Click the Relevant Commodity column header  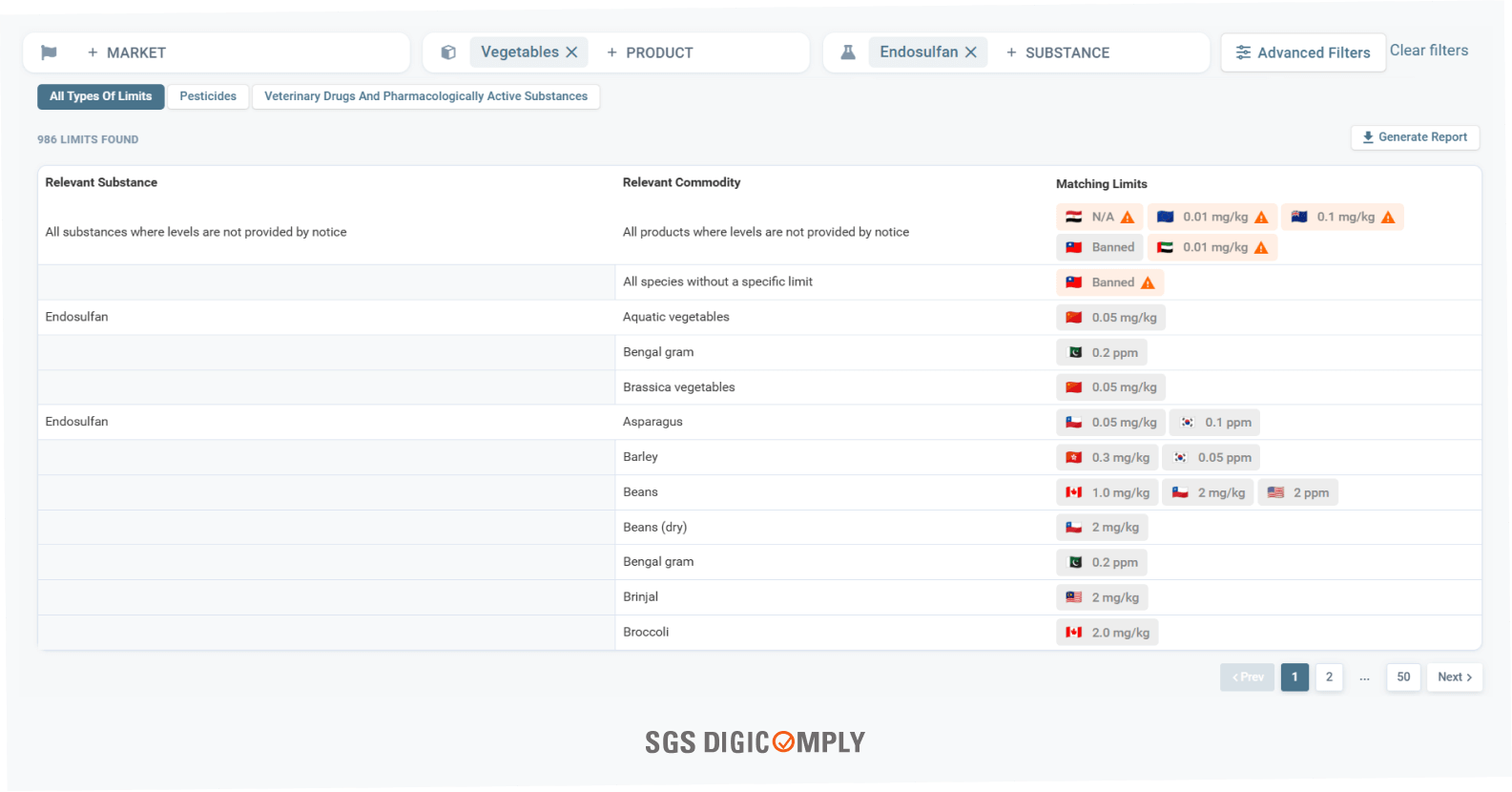681,182
